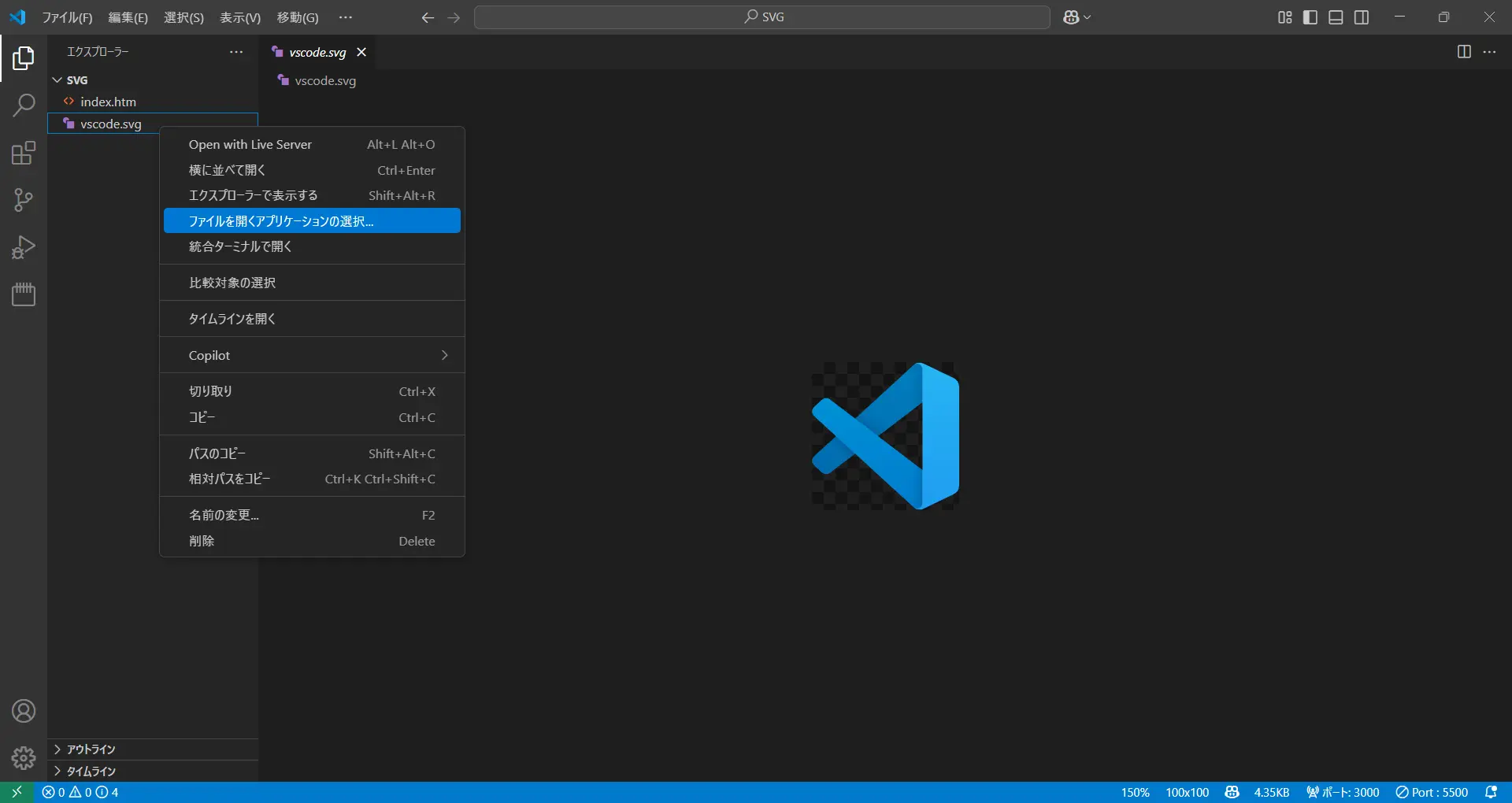Choose コピー from context menu
This screenshot has width=1512, height=803.
(x=312, y=417)
